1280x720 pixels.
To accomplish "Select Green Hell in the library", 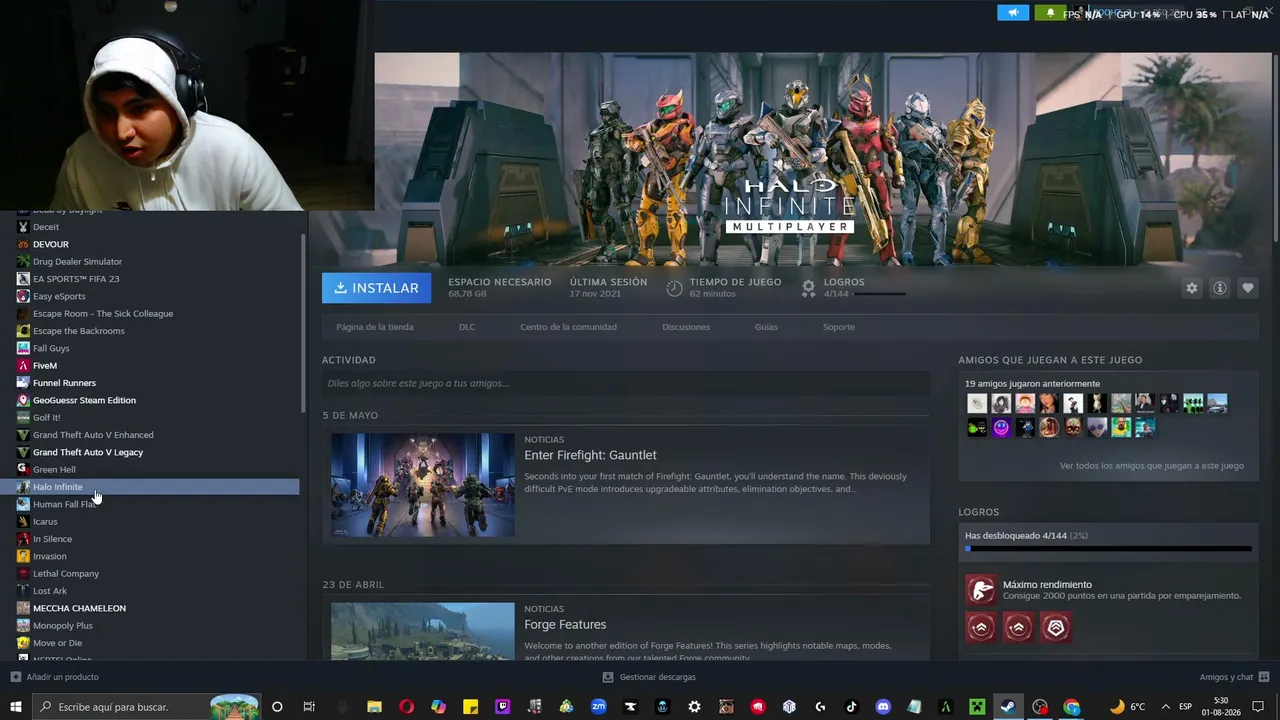I will (54, 470).
